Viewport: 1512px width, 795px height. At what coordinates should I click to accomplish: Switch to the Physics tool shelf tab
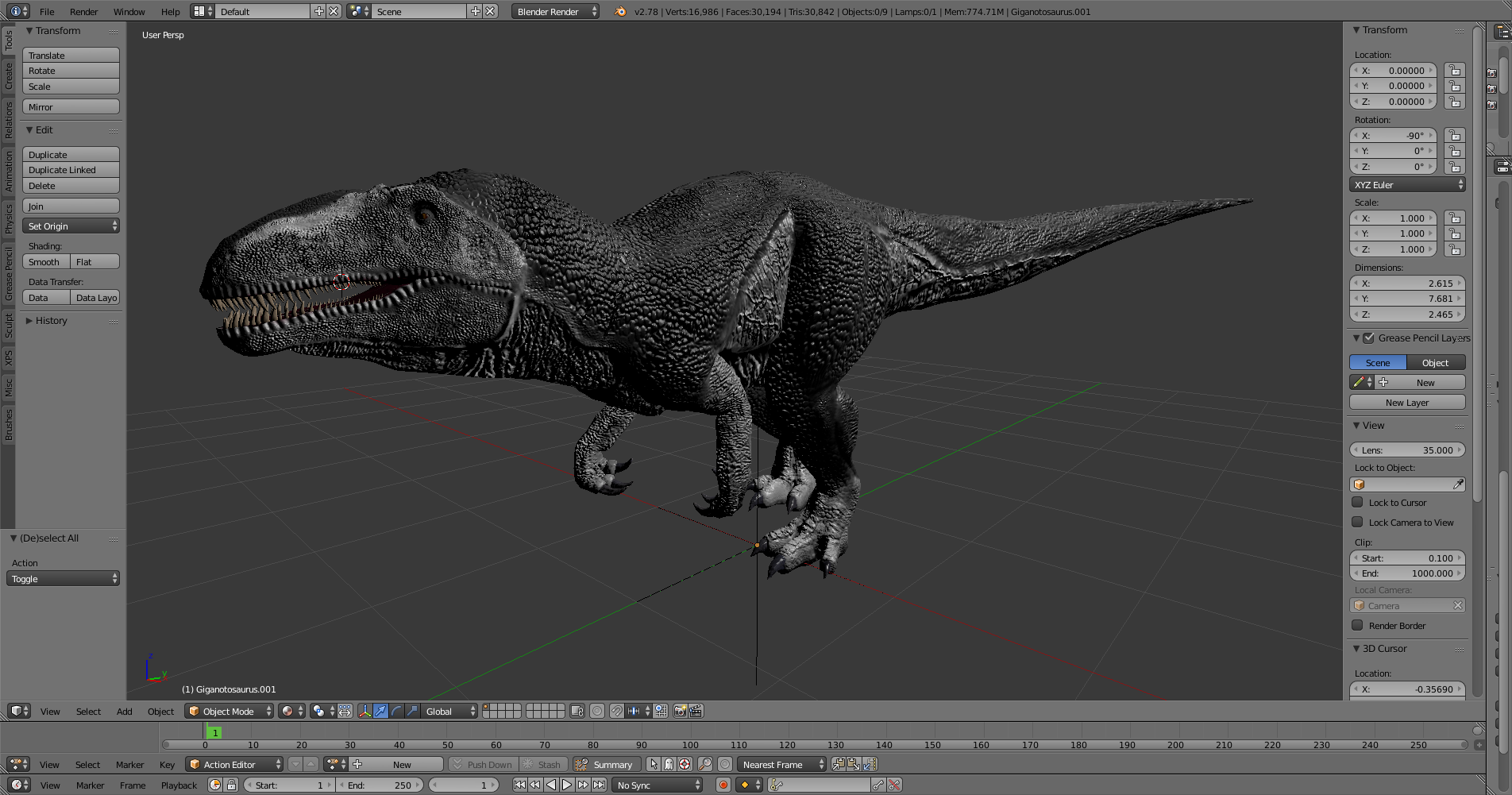pyautogui.click(x=8, y=218)
